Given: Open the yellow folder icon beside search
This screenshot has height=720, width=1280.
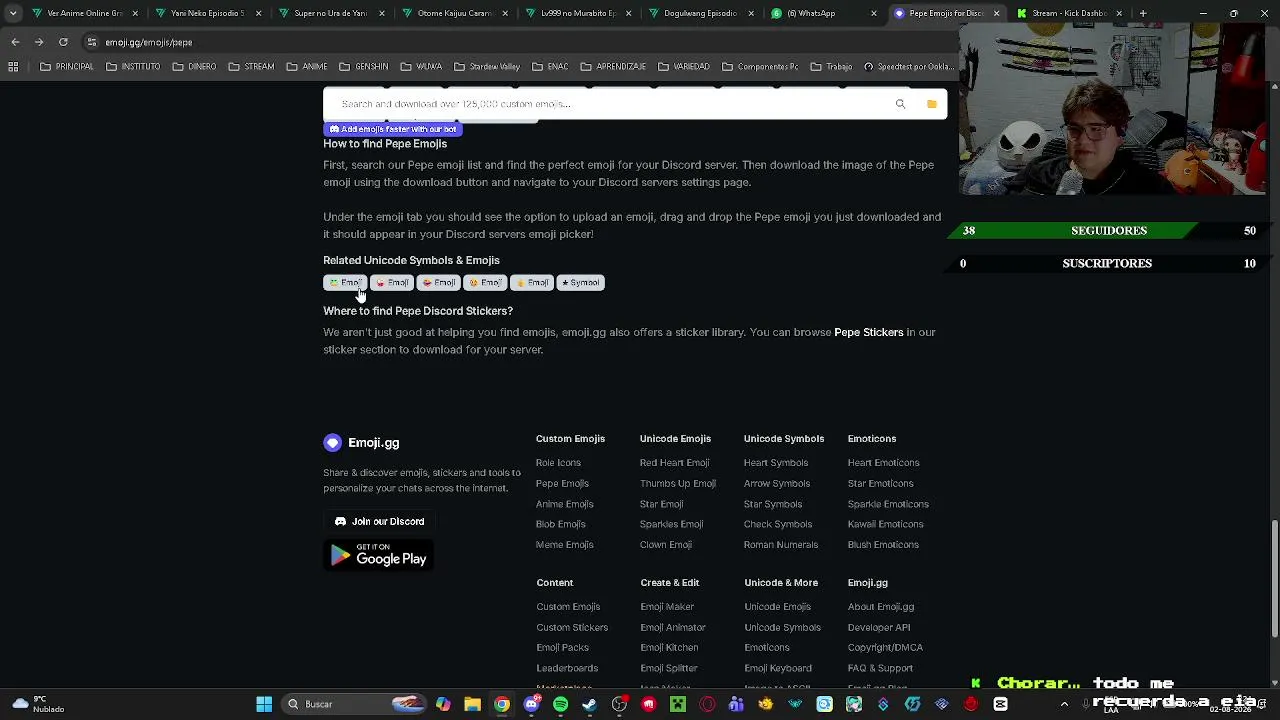Looking at the screenshot, I should tap(931, 104).
